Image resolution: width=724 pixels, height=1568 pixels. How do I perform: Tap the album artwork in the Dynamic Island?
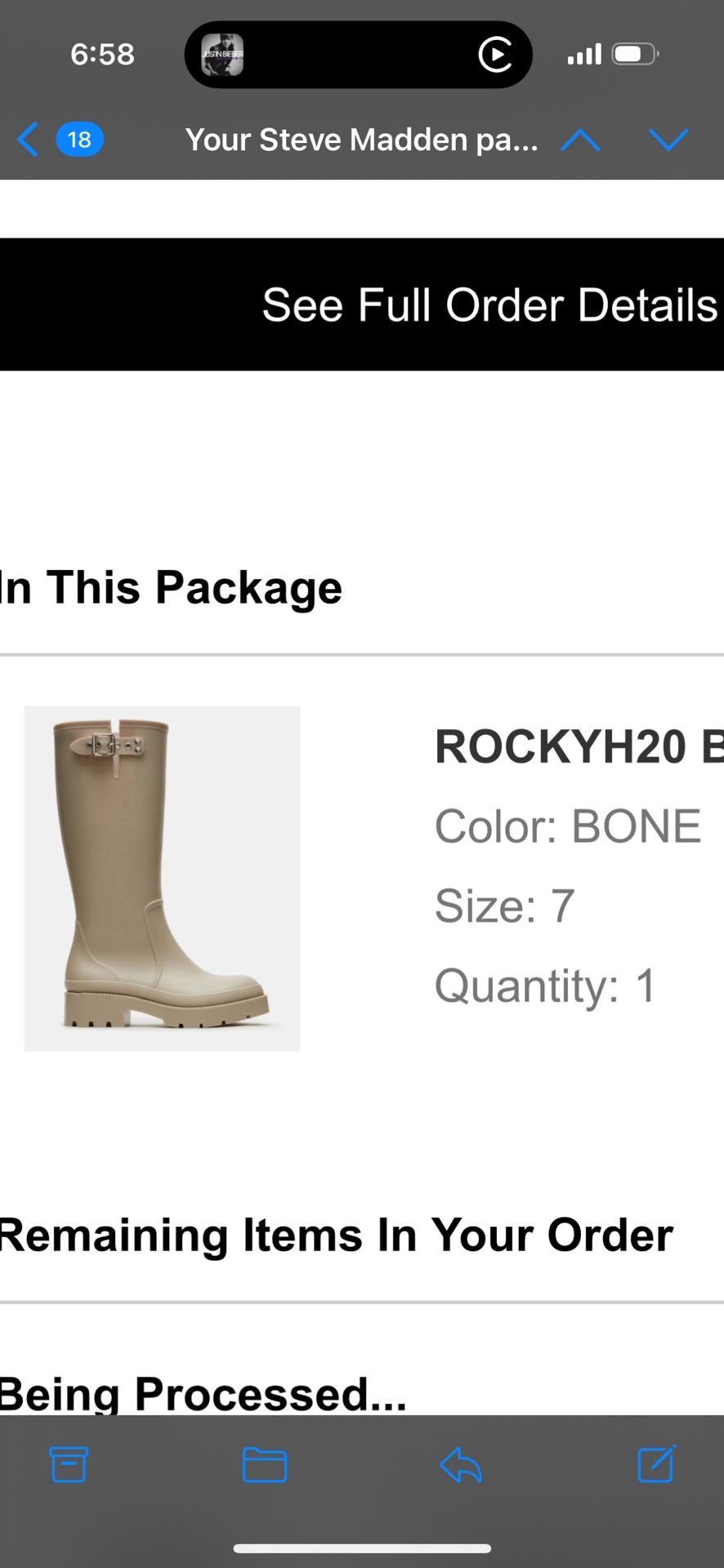(221, 54)
